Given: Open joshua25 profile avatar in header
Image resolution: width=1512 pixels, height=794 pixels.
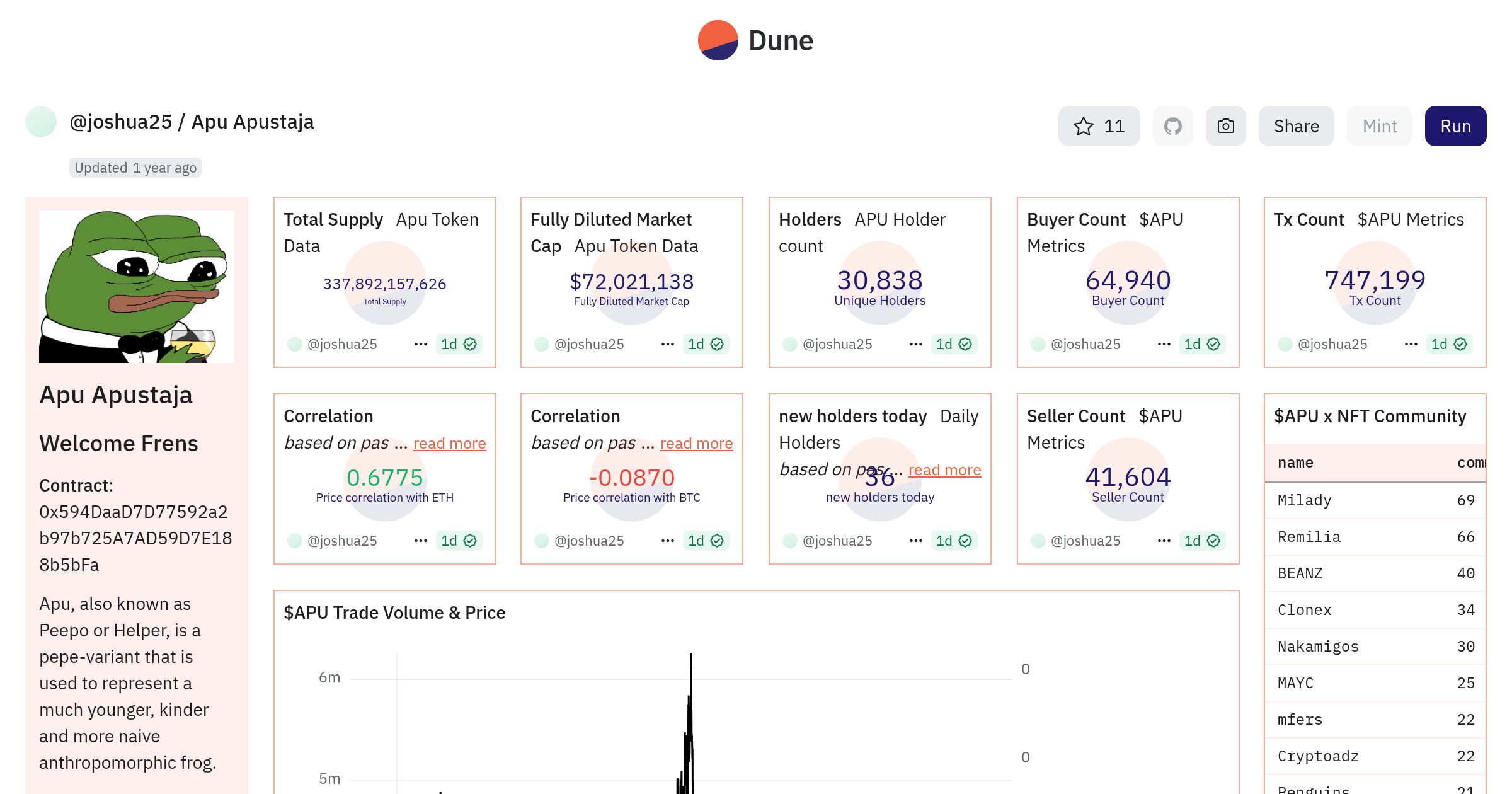Looking at the screenshot, I should tap(41, 122).
